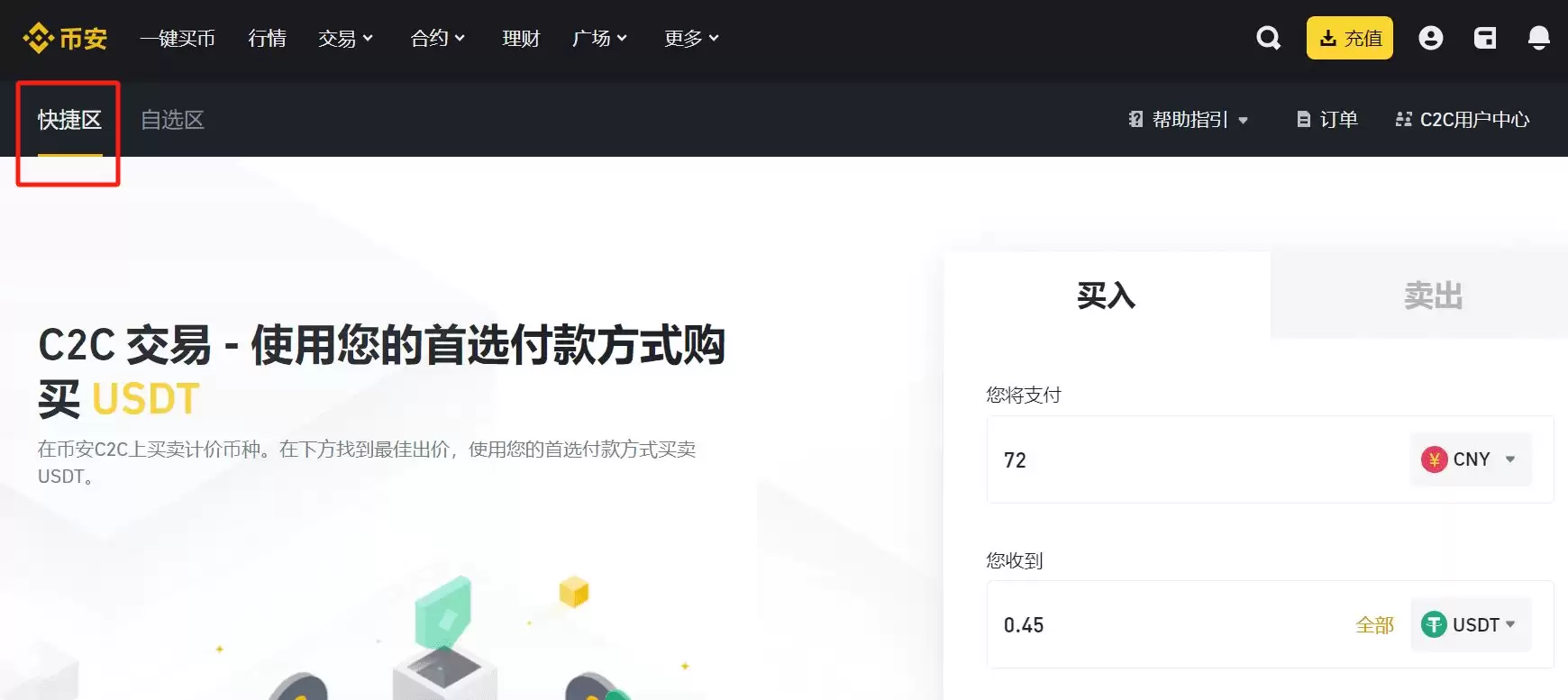Image resolution: width=1568 pixels, height=700 pixels.
Task: Open the notifications bell icon
Action: tap(1539, 38)
